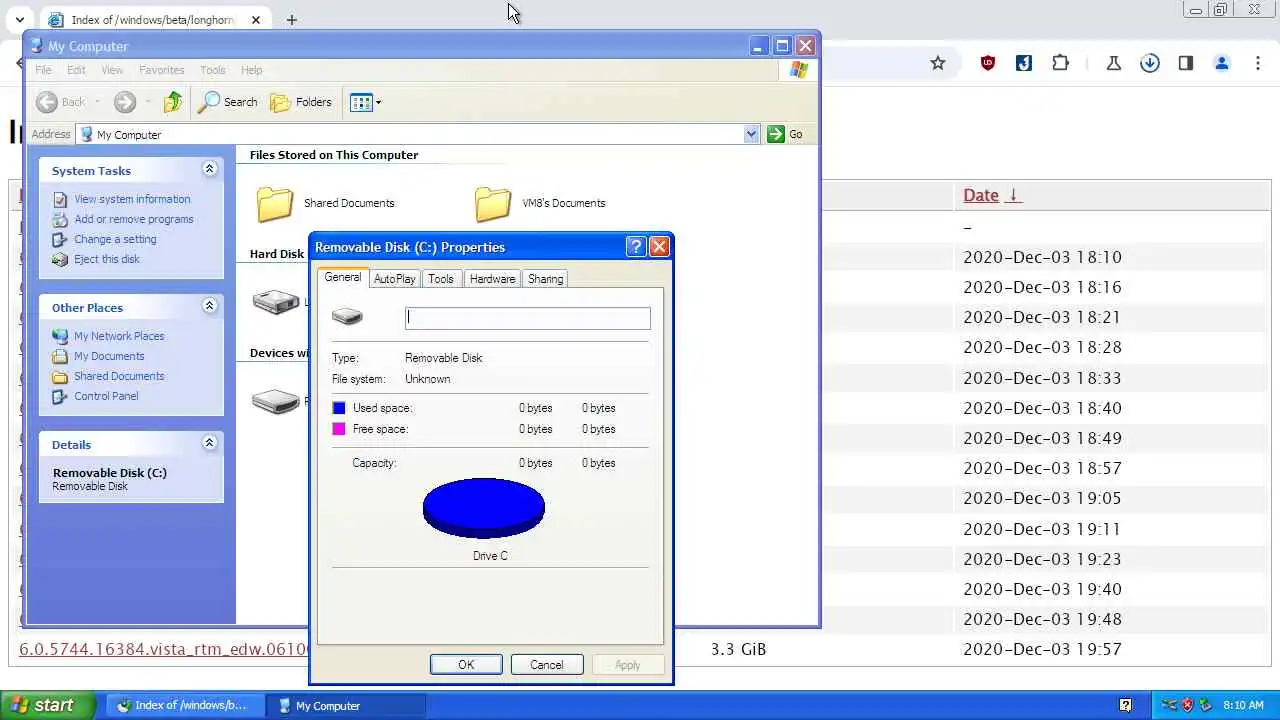1280x720 pixels.
Task: Select the VM8's Documents folder icon
Action: coord(493,204)
